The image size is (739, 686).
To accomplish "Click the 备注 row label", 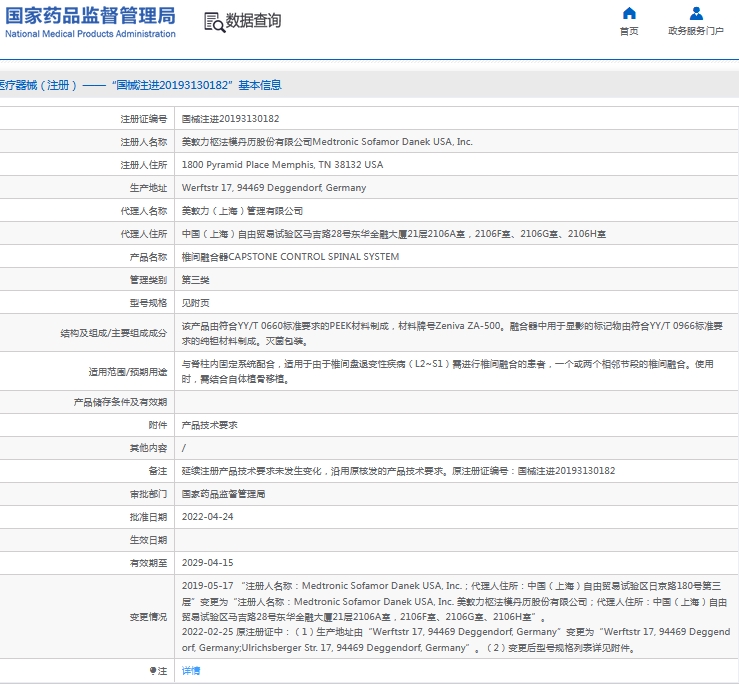I will 158,471.
